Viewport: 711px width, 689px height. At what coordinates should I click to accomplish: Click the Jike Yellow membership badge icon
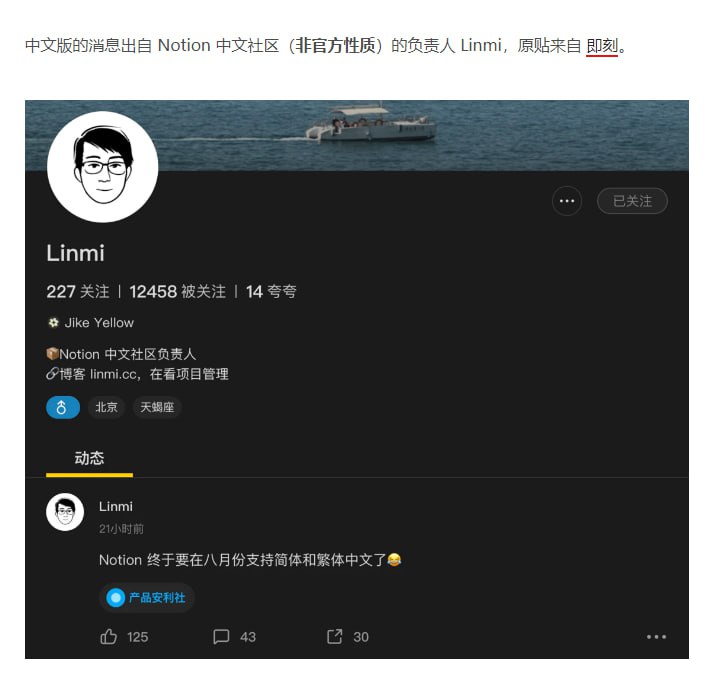(54, 323)
